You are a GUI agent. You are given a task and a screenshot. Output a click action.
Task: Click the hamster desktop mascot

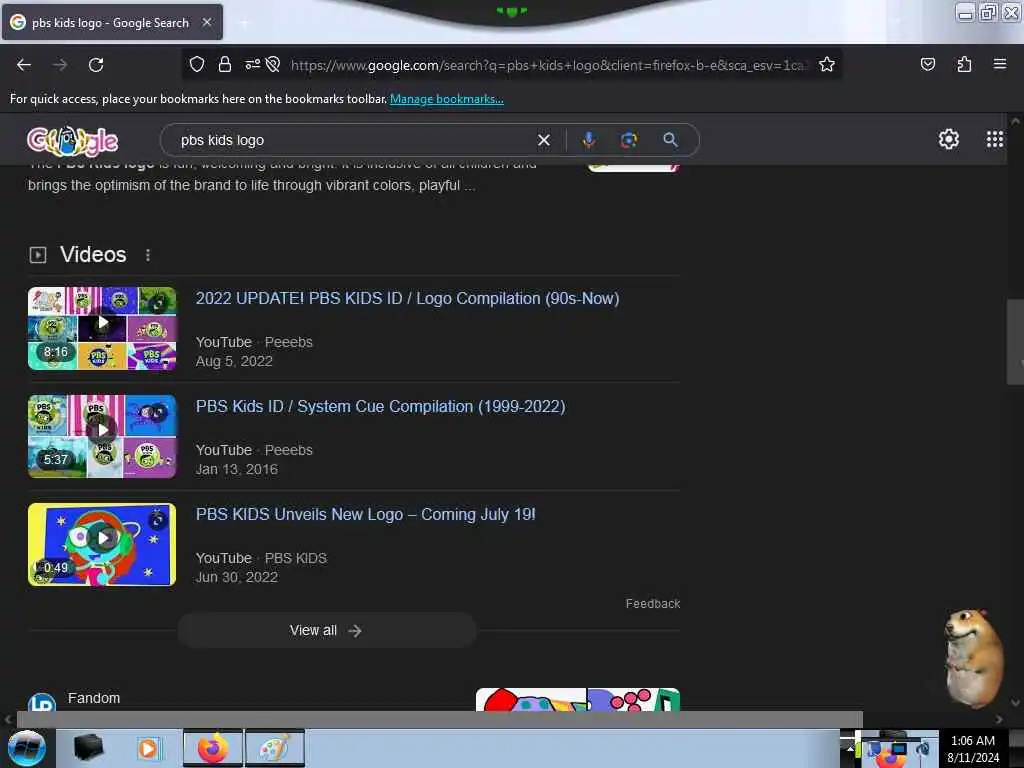(974, 658)
